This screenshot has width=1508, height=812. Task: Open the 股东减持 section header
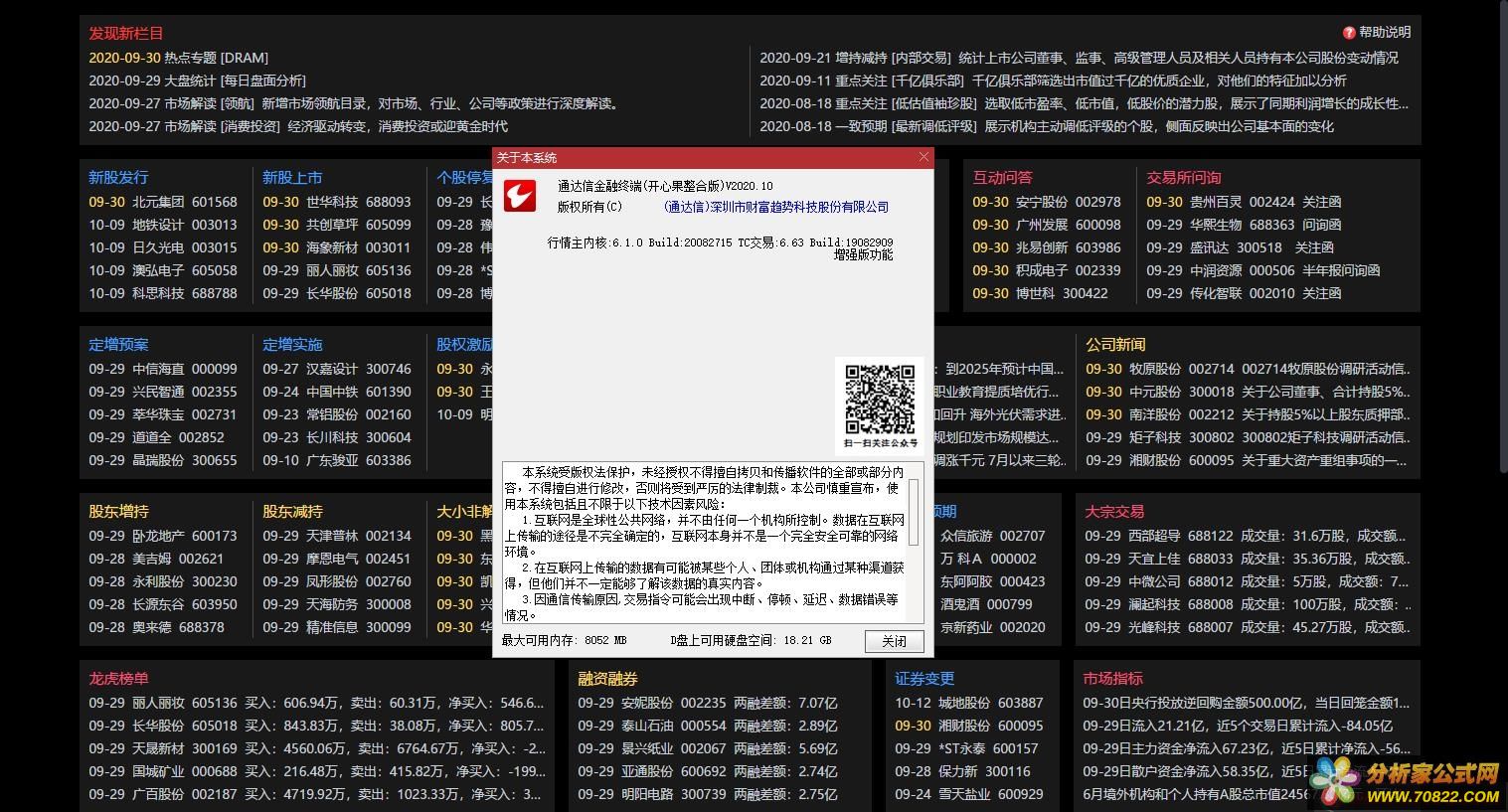point(292,511)
